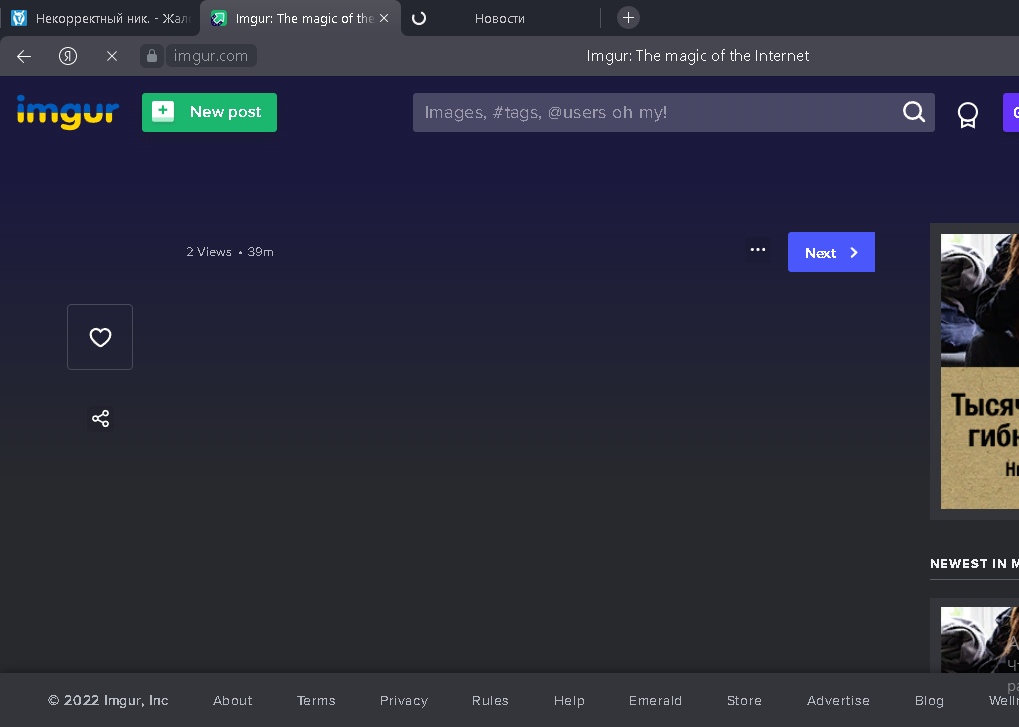Open the share icon menu

click(100, 418)
